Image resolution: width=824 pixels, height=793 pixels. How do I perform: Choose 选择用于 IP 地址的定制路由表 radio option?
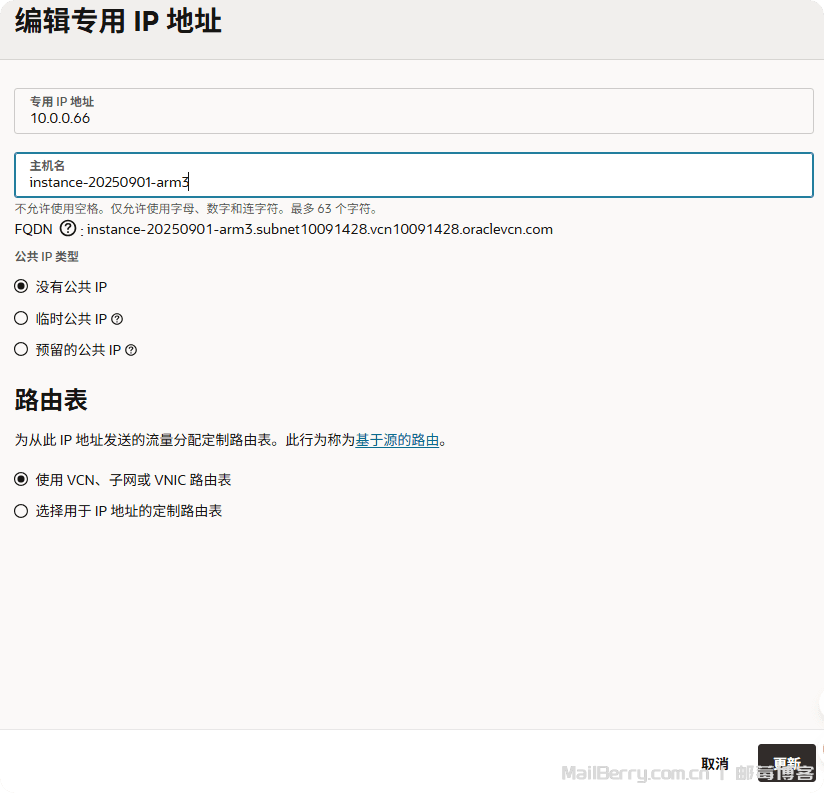[21, 511]
